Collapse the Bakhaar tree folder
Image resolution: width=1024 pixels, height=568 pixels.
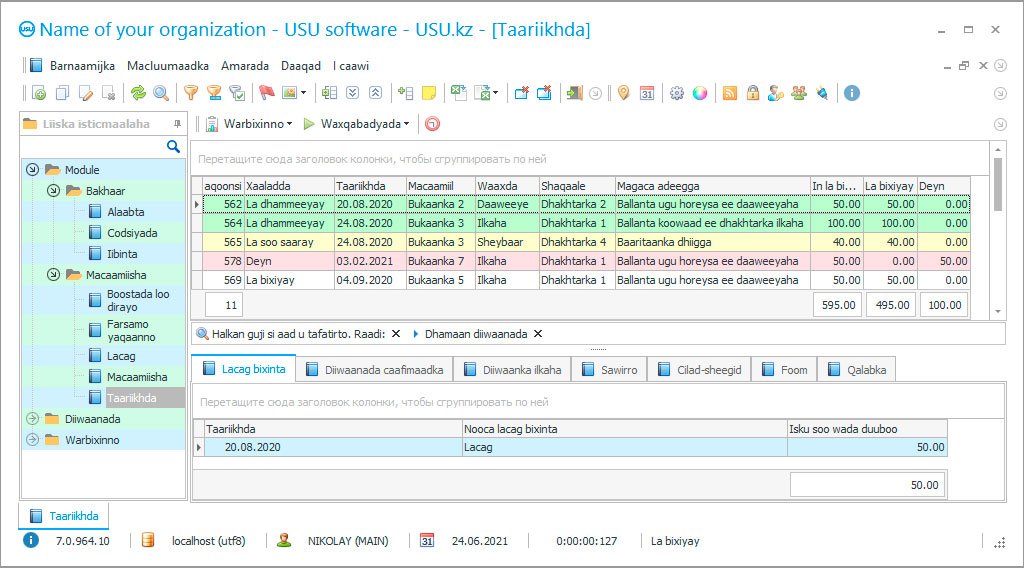pos(52,190)
